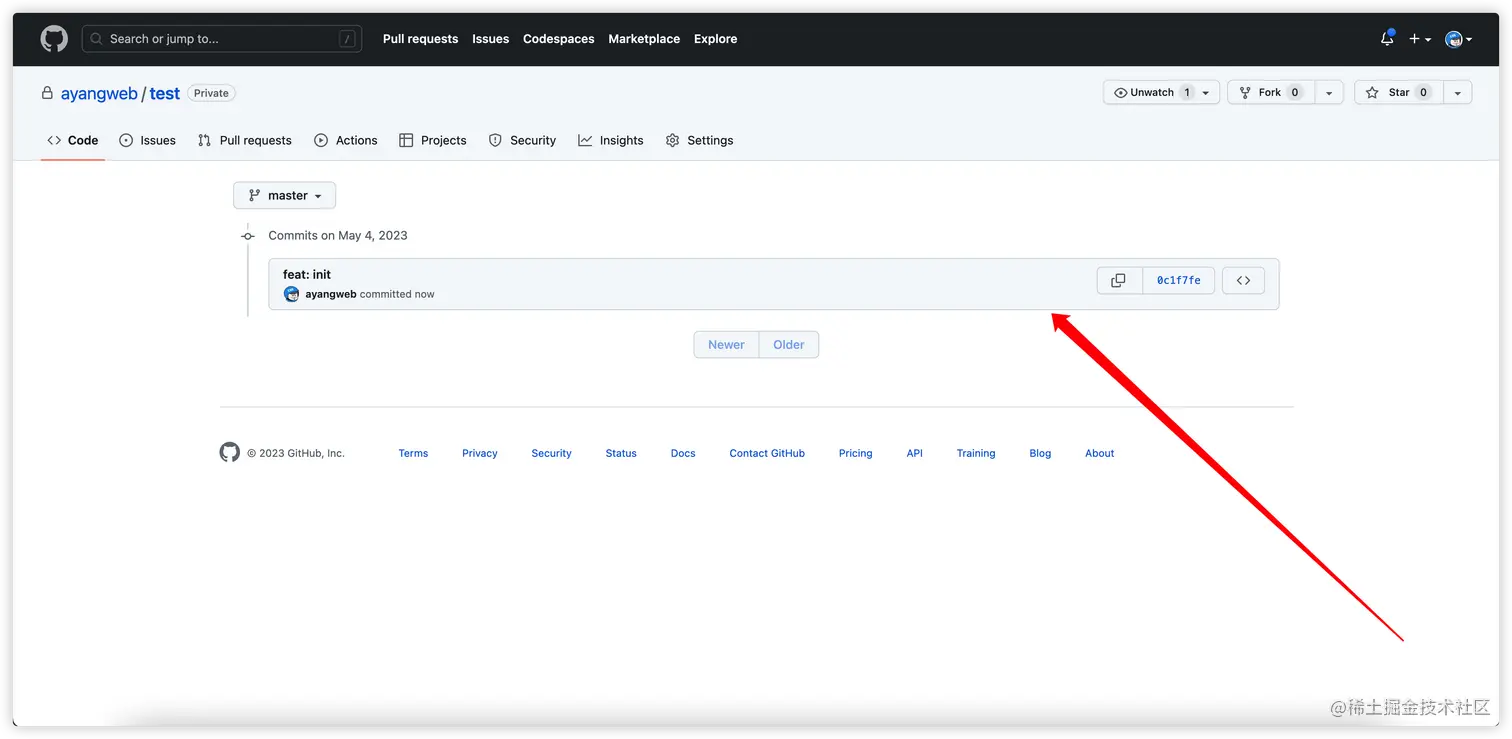
Task: Open the user avatar menu in header
Action: click(x=1458, y=39)
